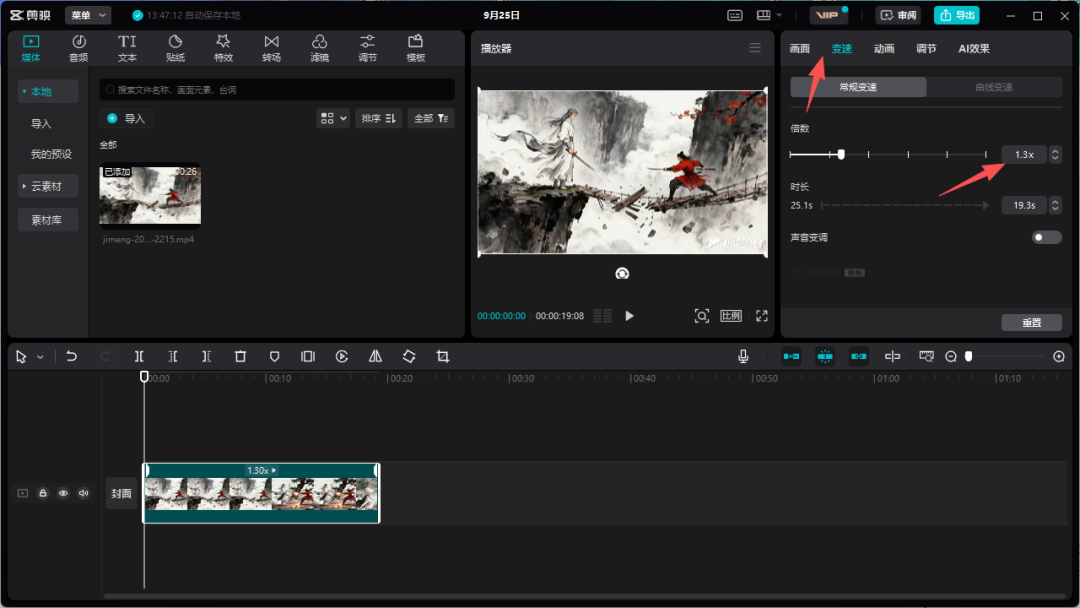Click the delete clip trash icon
Viewport: 1080px width, 608px height.
(240, 356)
